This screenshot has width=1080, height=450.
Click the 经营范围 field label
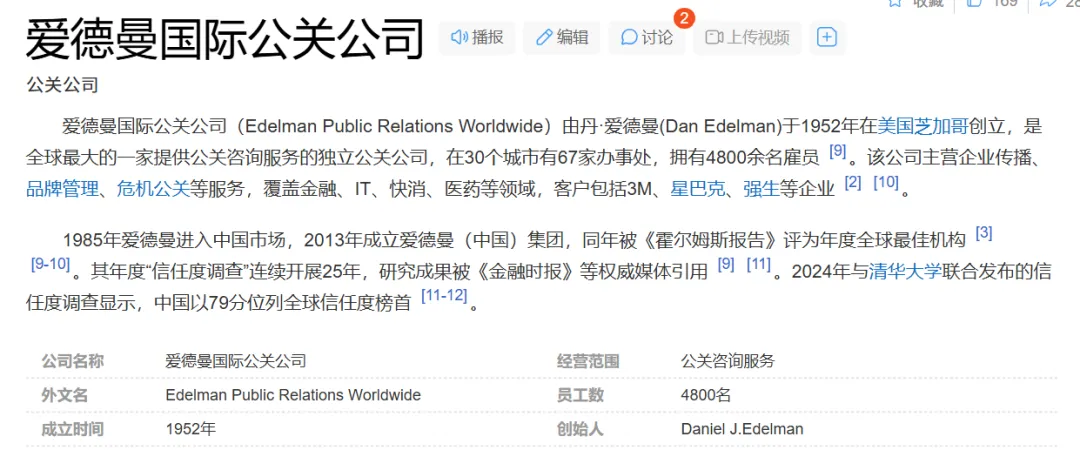pyautogui.click(x=588, y=361)
